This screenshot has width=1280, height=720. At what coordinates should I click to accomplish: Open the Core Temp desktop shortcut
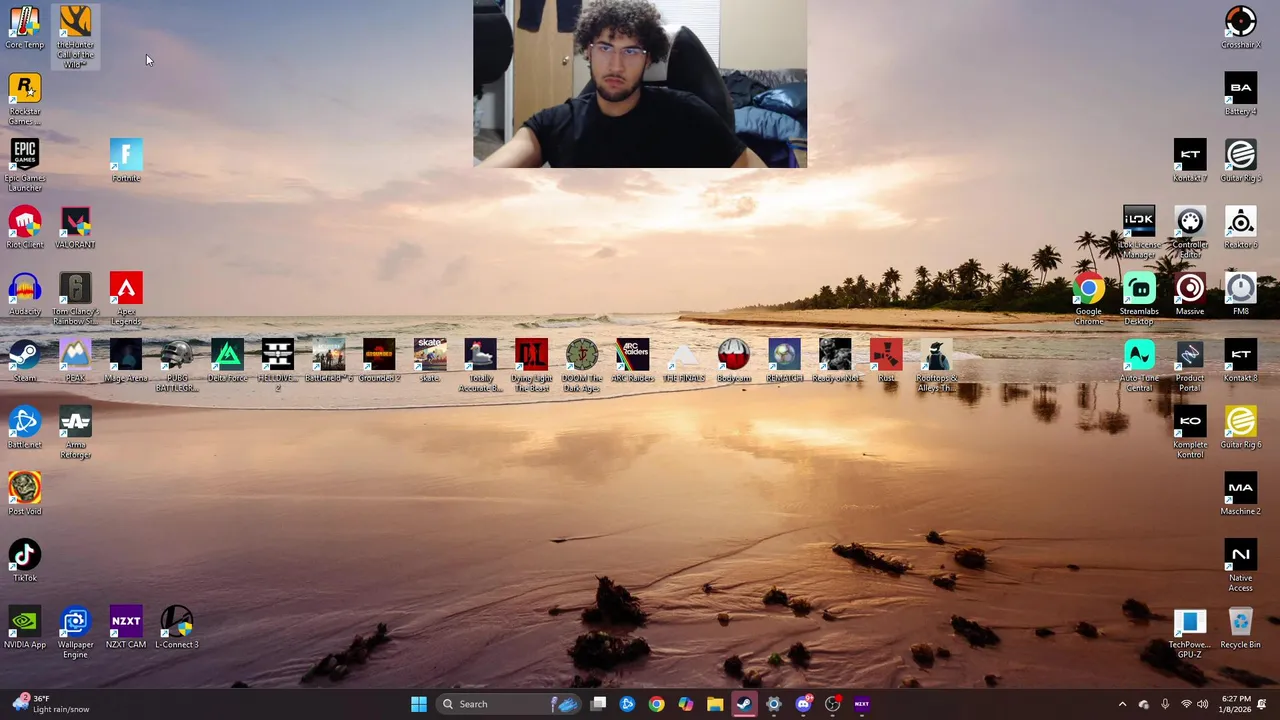25,28
